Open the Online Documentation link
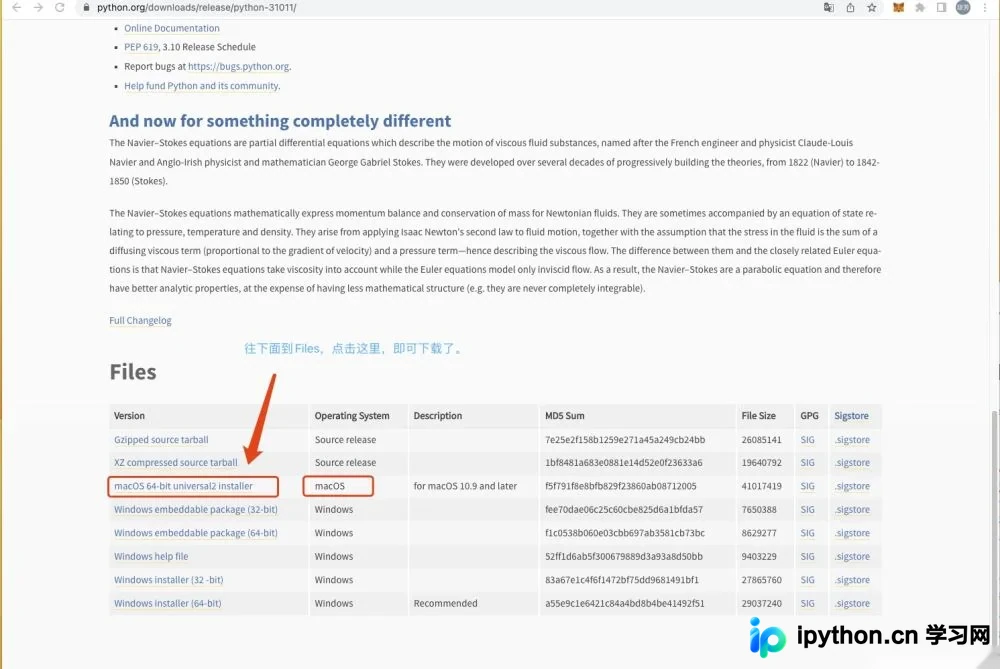Viewport: 1000px width, 669px height. point(172,28)
